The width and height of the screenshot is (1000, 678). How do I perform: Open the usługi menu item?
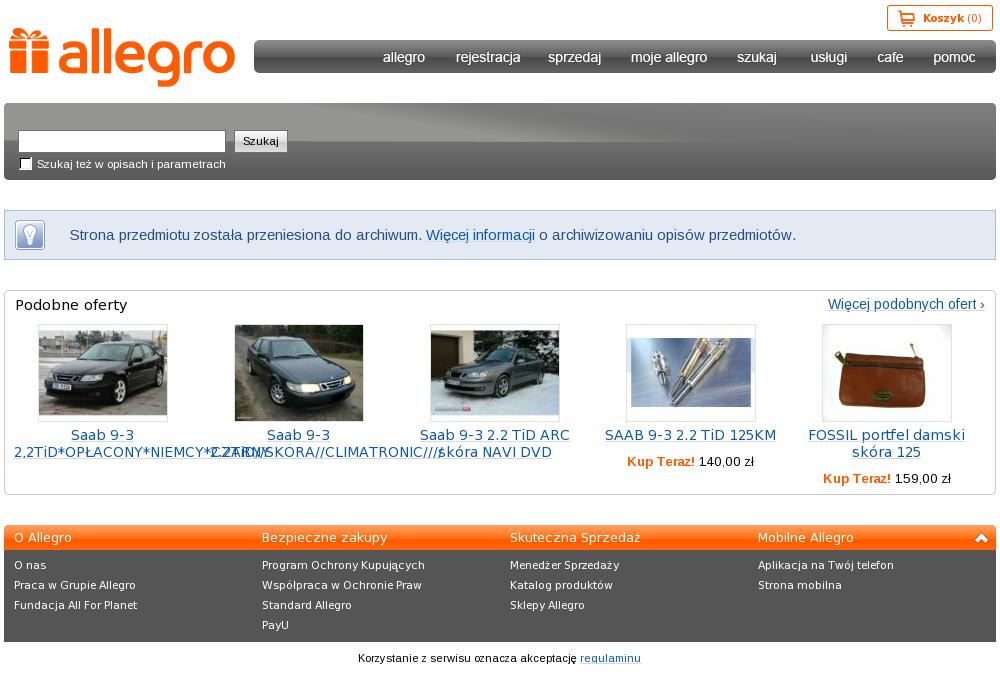point(828,57)
